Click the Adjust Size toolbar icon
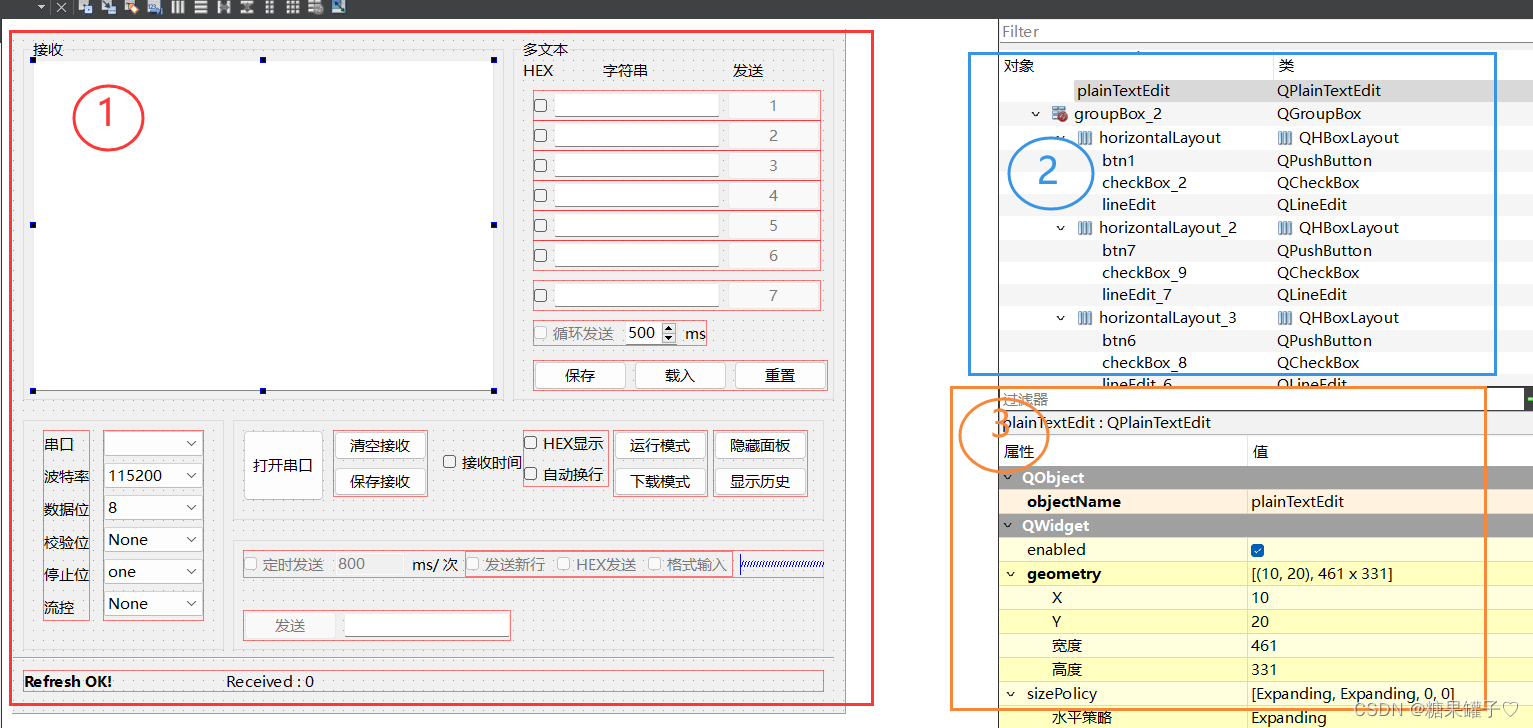 [x=339, y=6]
